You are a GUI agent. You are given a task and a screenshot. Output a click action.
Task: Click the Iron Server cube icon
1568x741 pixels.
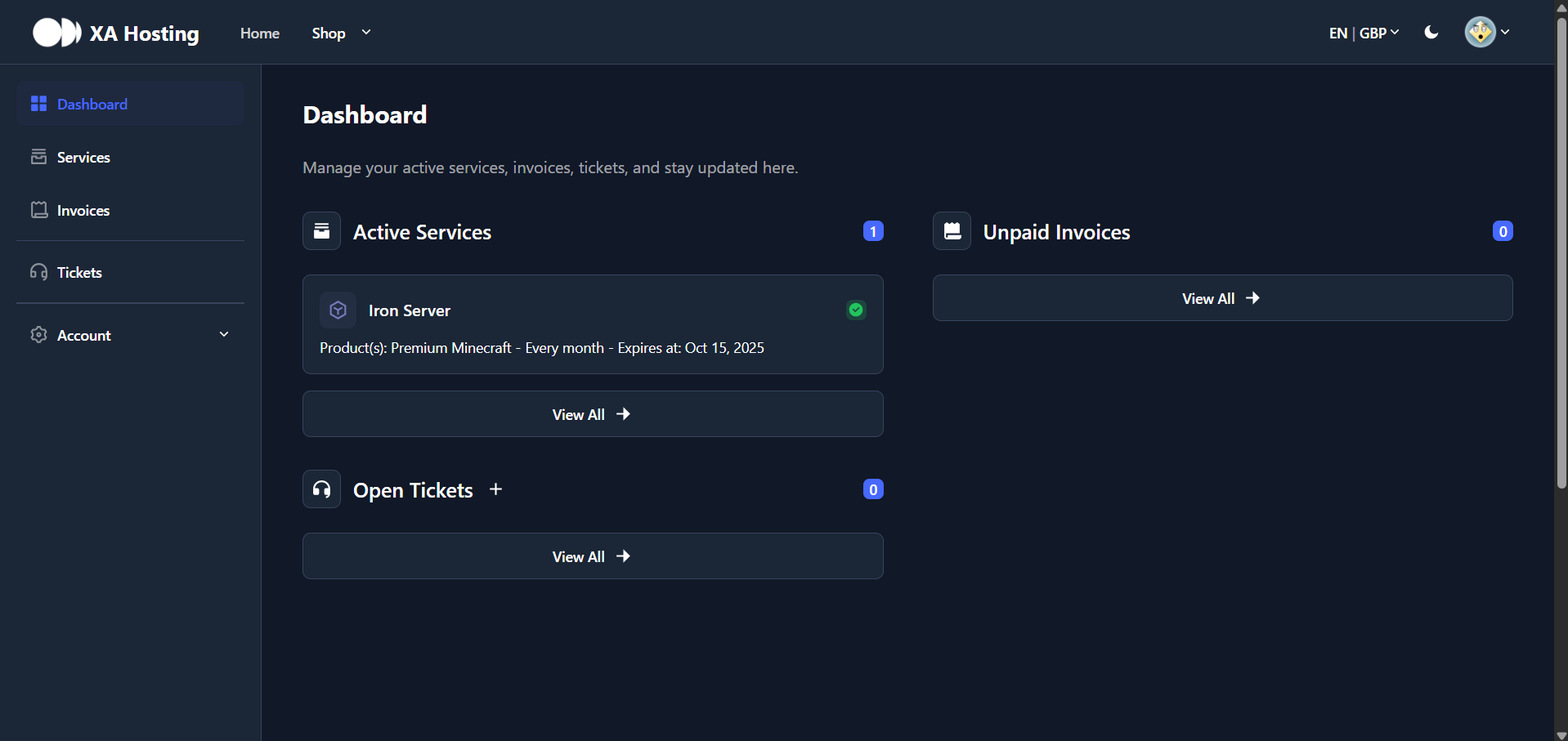coord(338,310)
